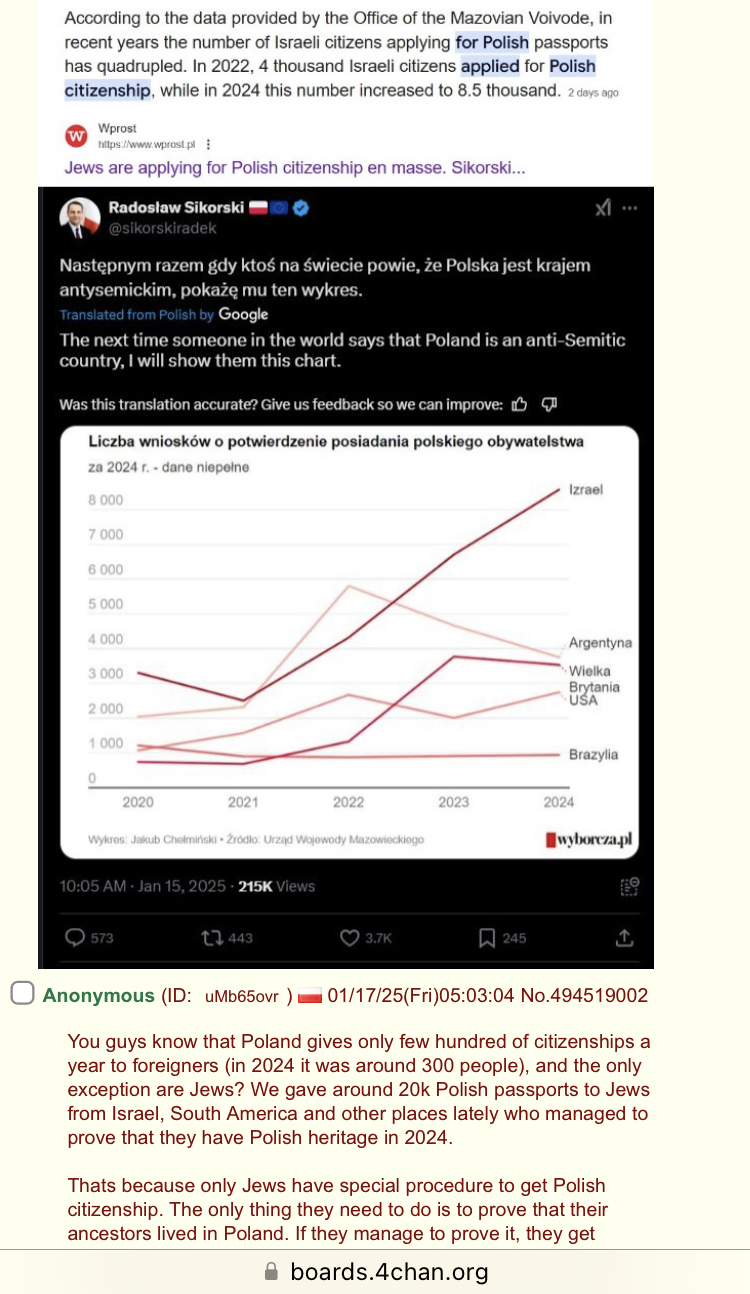Click the Wprost site logo icon
This screenshot has height=1294, width=750.
[x=76, y=136]
